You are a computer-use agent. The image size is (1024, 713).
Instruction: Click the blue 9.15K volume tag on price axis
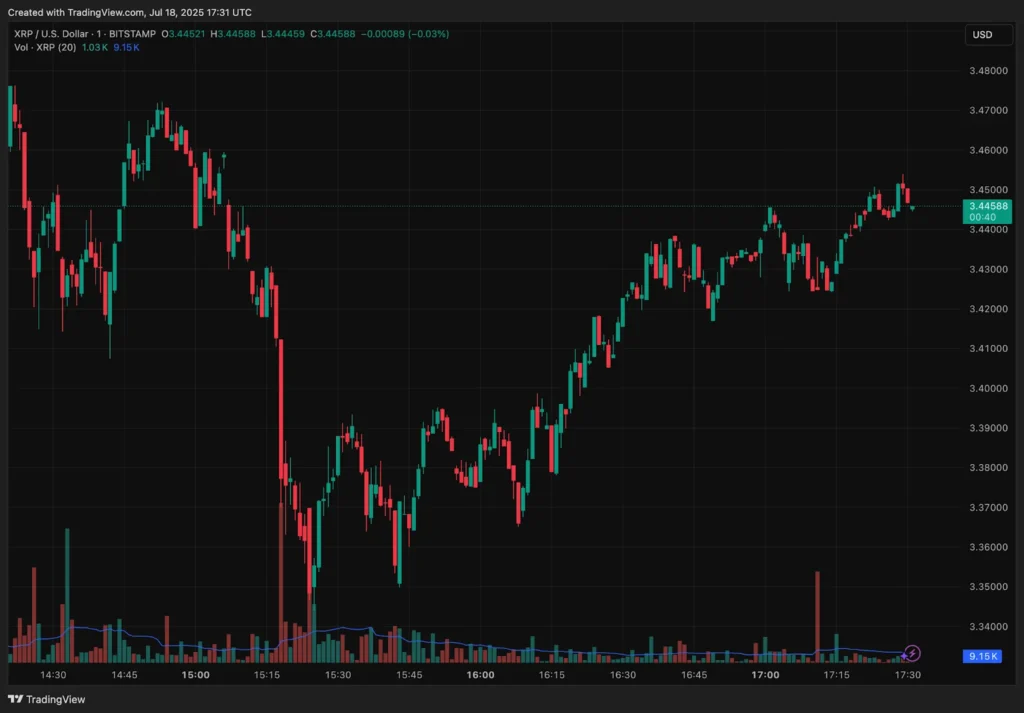[x=982, y=656]
